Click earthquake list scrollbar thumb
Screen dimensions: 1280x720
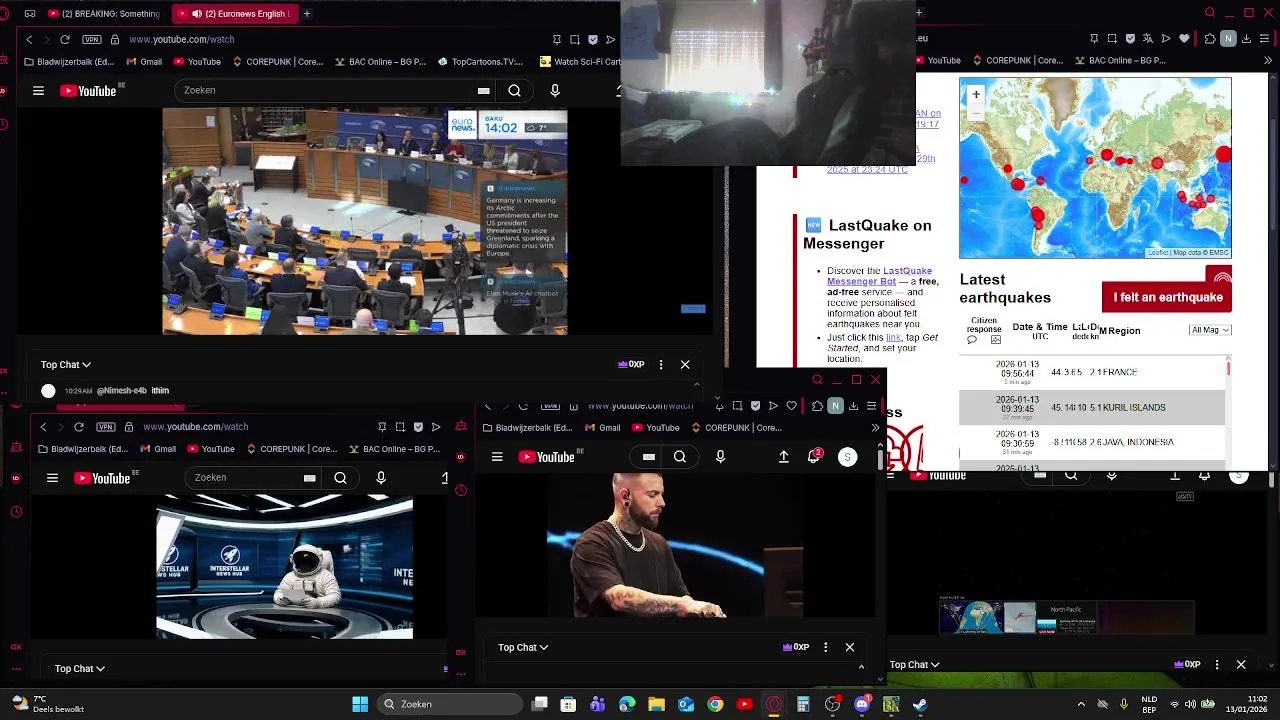tap(1228, 369)
